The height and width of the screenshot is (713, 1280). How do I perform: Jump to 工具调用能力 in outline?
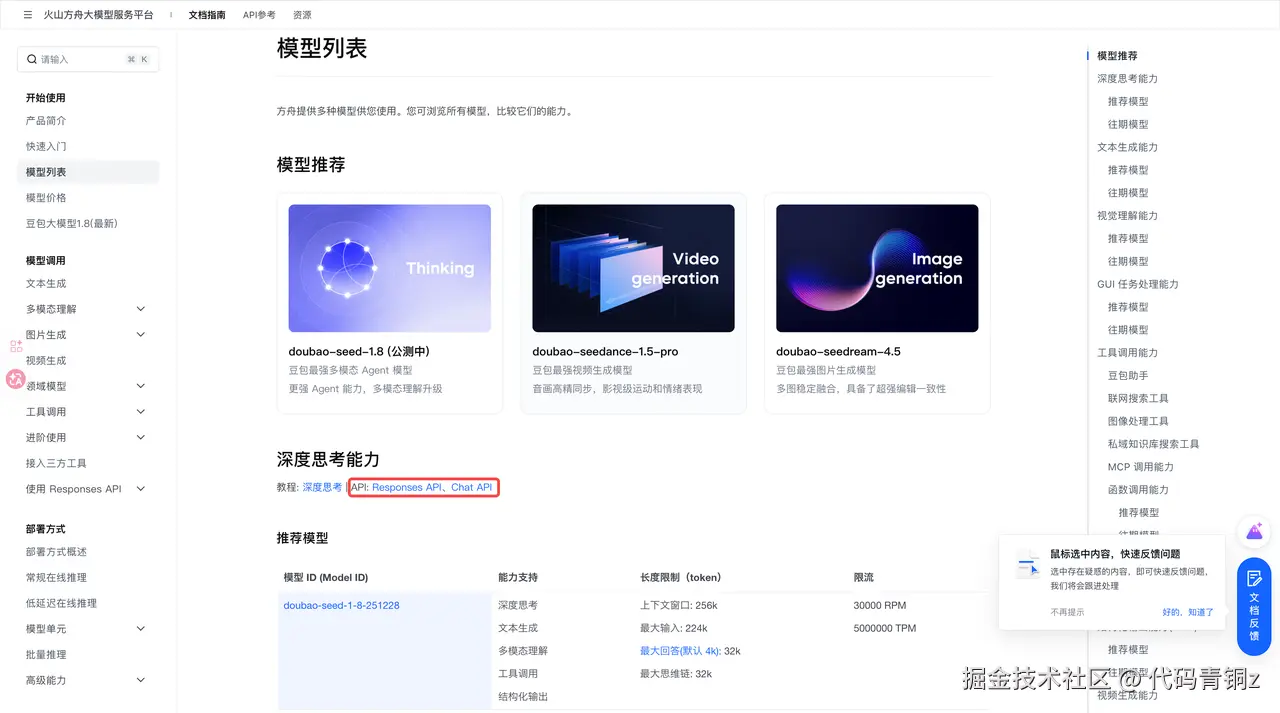click(1127, 353)
